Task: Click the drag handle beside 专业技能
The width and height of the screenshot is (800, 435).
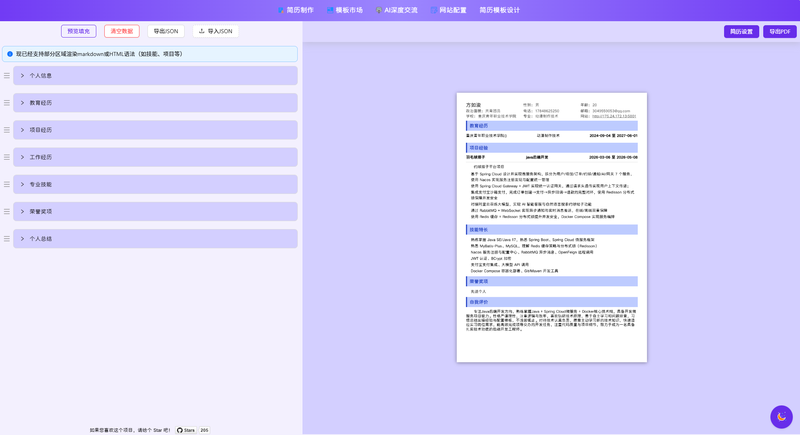Action: point(7,184)
